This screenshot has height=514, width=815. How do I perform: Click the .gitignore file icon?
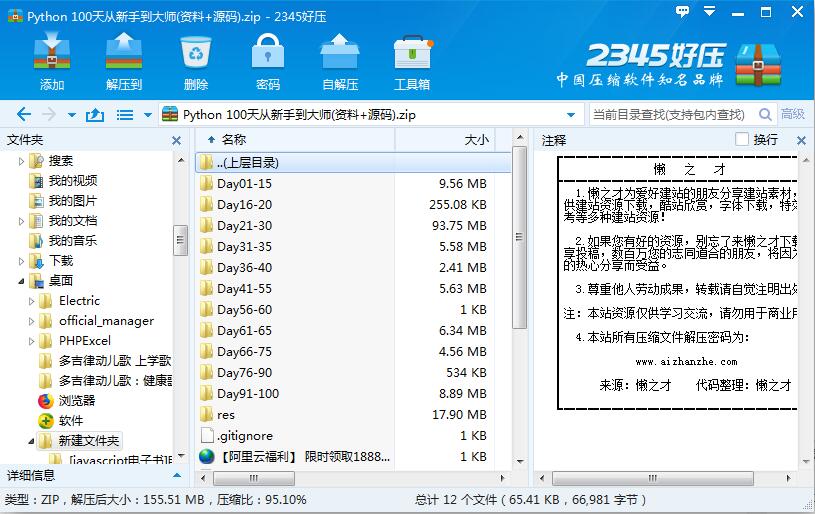207,436
